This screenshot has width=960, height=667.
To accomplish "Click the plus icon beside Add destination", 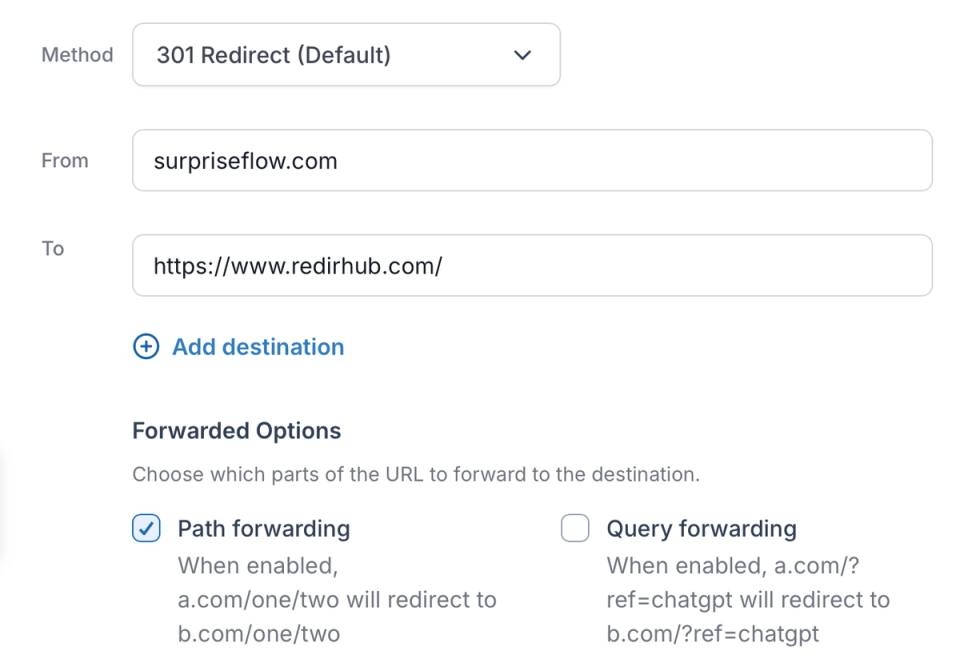I will 146,346.
